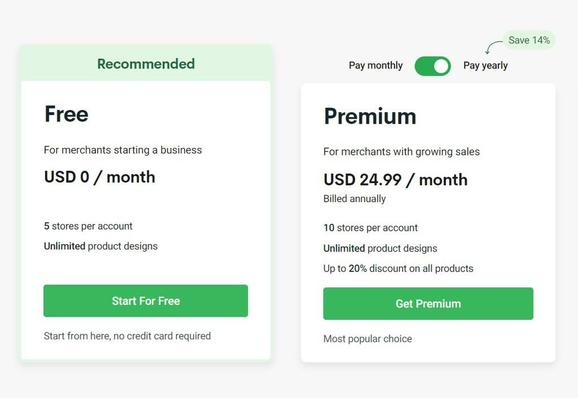
Task: Click the curved arrow near Save 14%
Action: click(x=493, y=47)
